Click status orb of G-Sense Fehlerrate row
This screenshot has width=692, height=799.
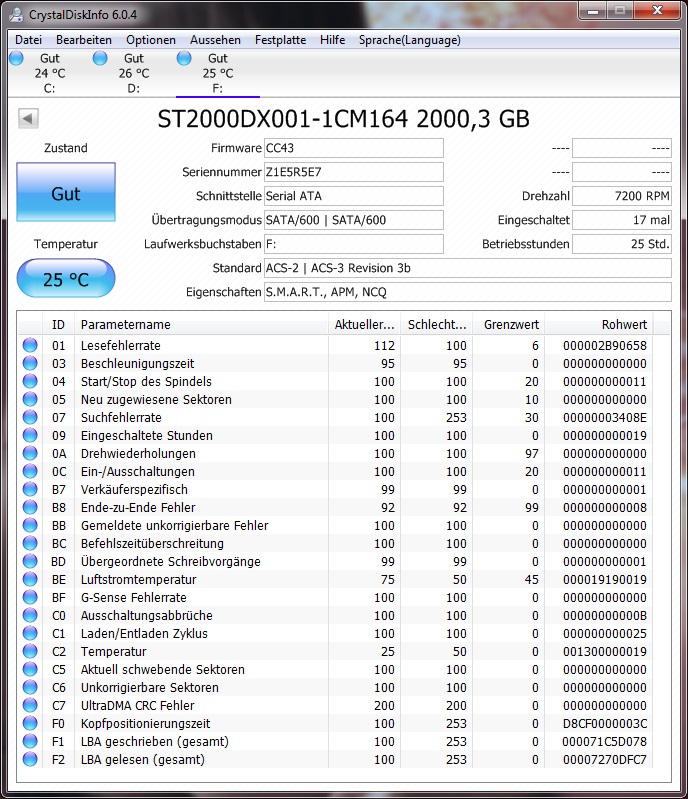pos(30,597)
